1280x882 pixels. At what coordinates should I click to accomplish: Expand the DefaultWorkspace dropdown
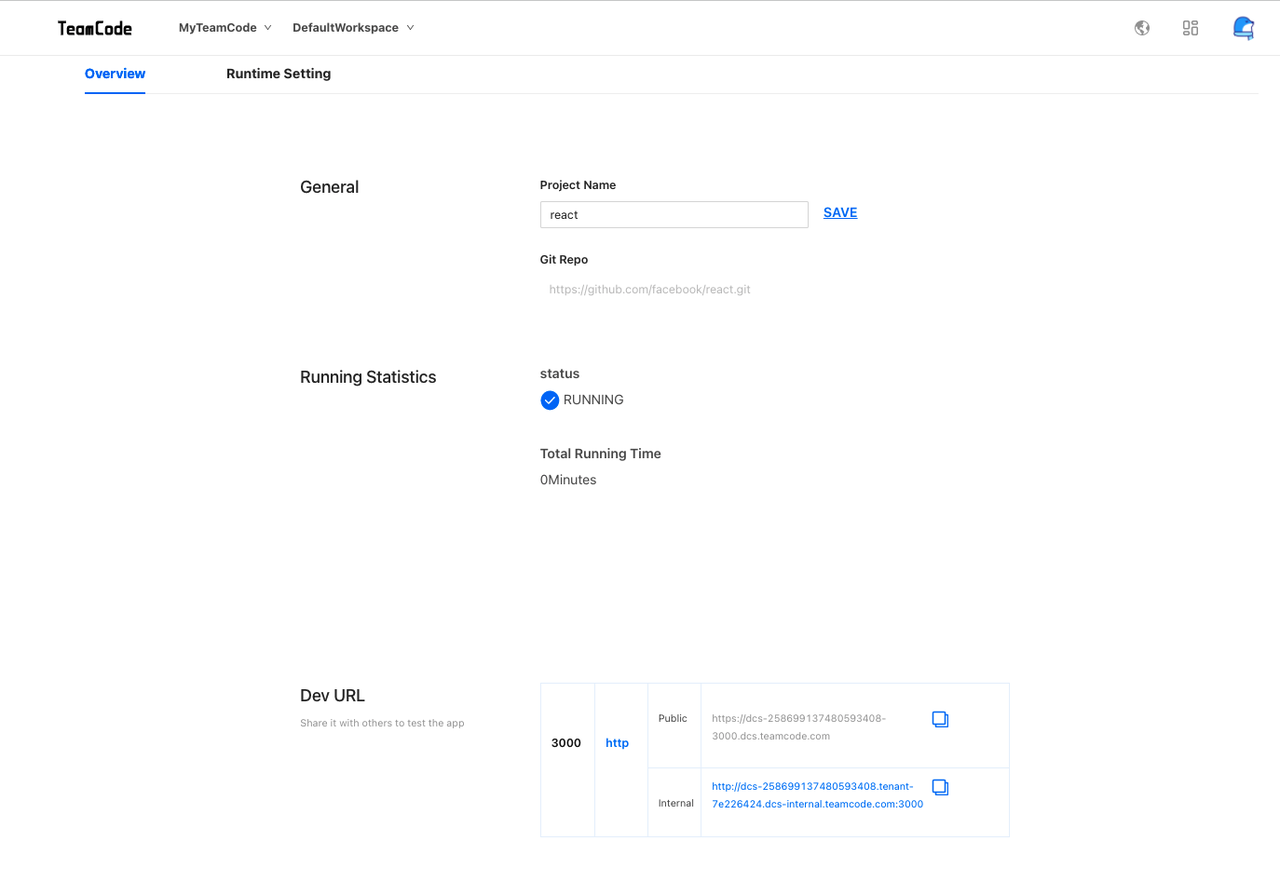[x=353, y=28]
